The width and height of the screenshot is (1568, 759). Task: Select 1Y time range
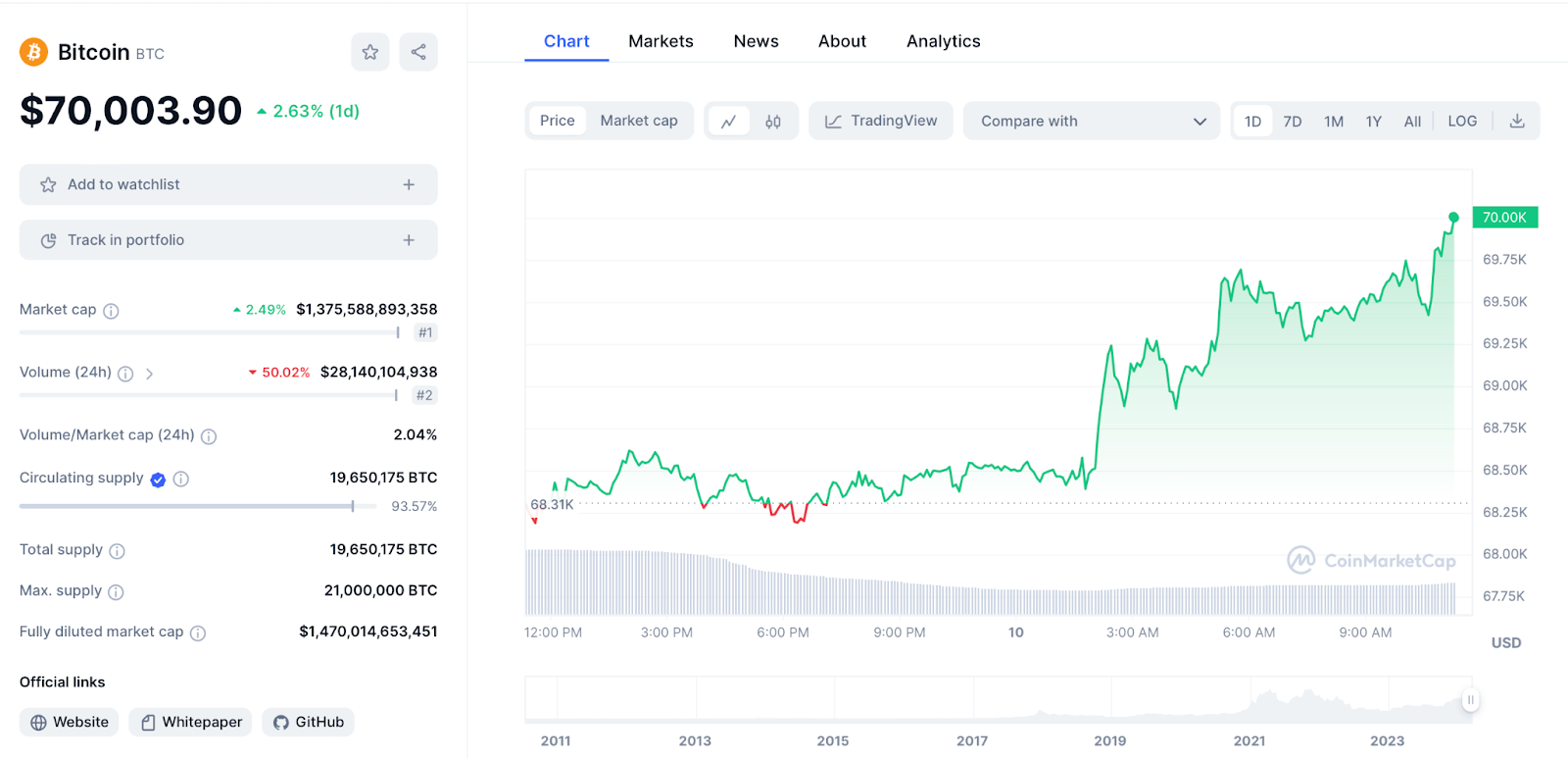pyautogui.click(x=1374, y=121)
